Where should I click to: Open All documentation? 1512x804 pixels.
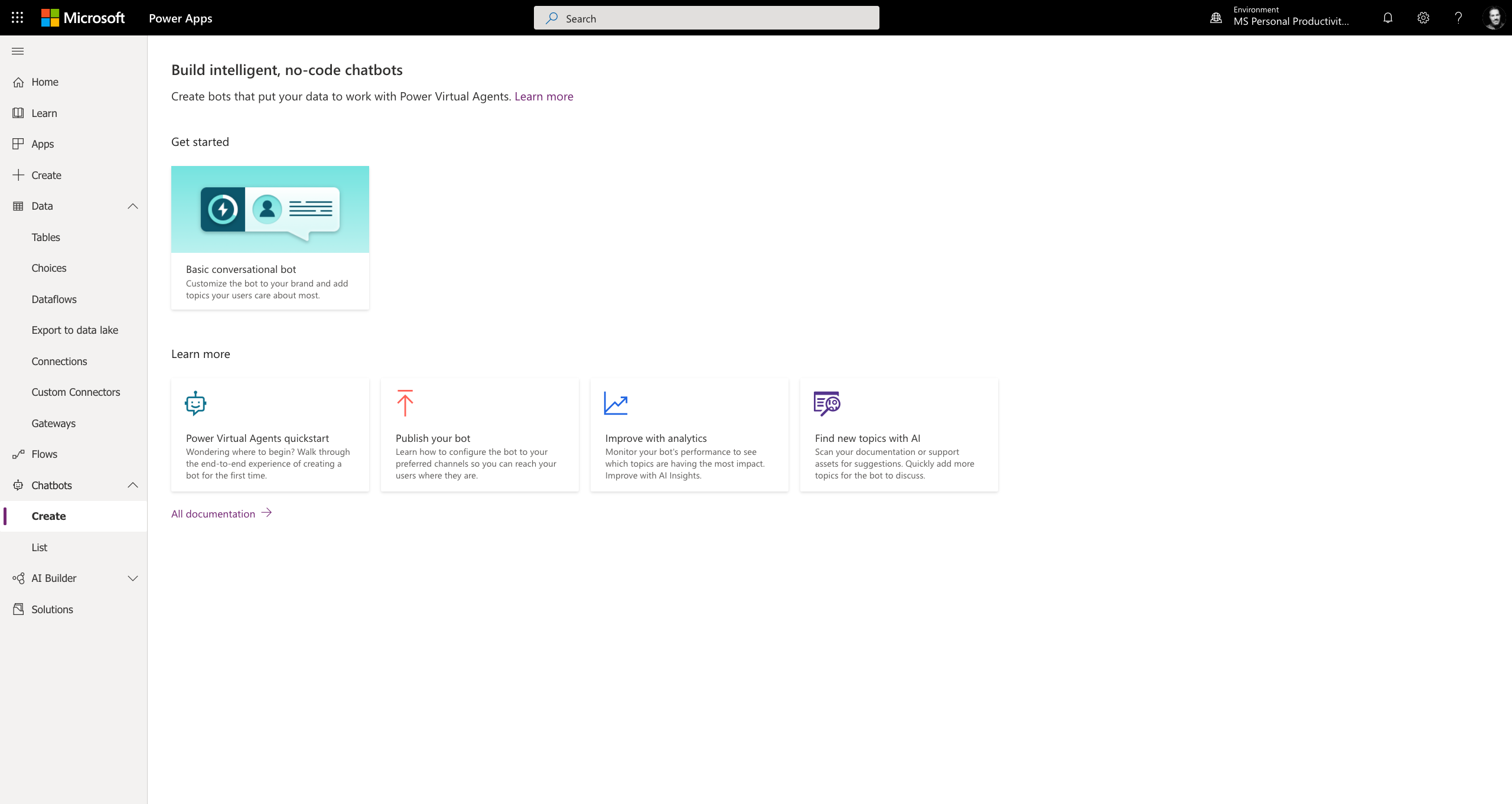pos(213,513)
